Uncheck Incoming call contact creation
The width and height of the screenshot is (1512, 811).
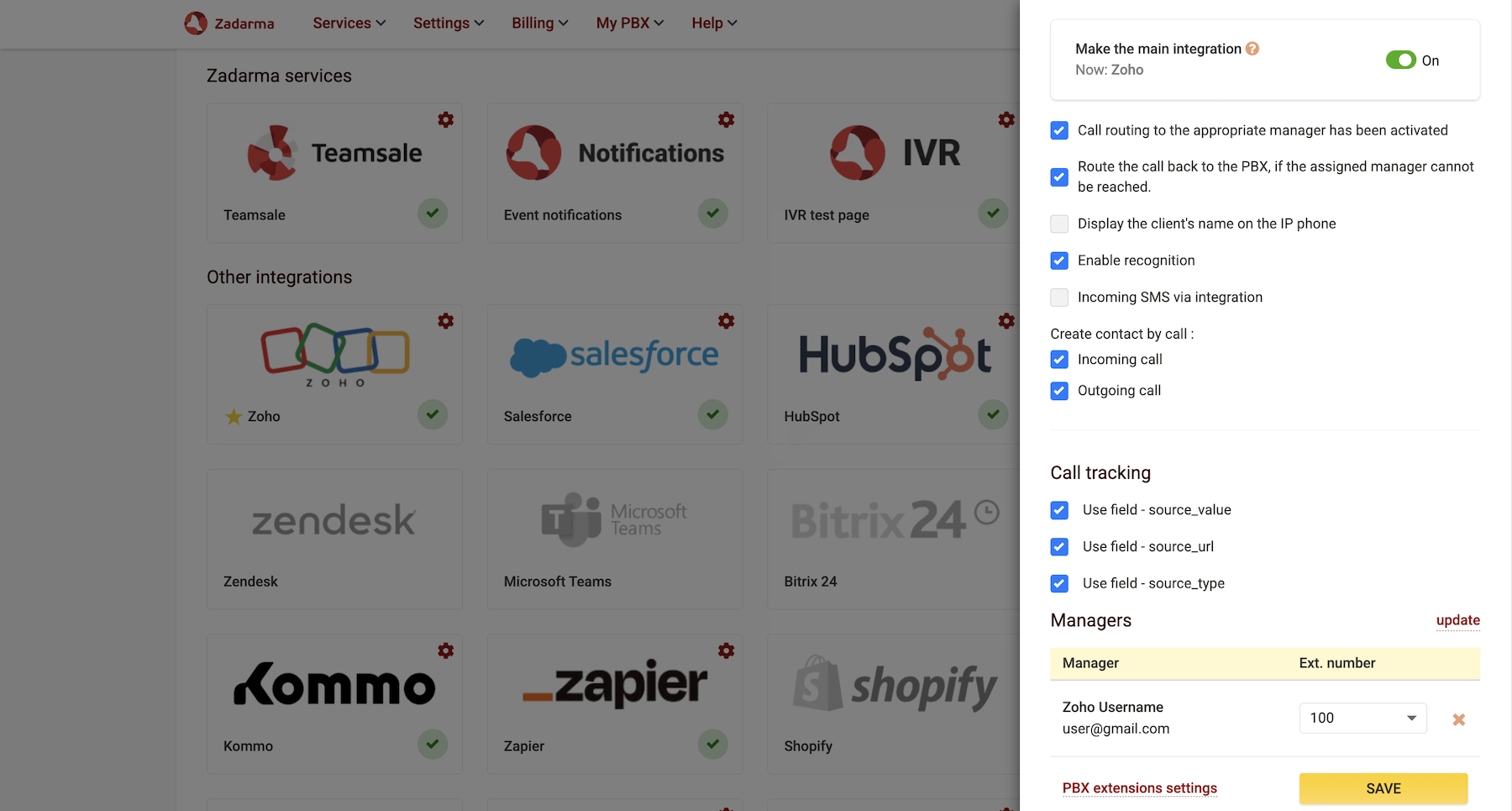click(1059, 360)
